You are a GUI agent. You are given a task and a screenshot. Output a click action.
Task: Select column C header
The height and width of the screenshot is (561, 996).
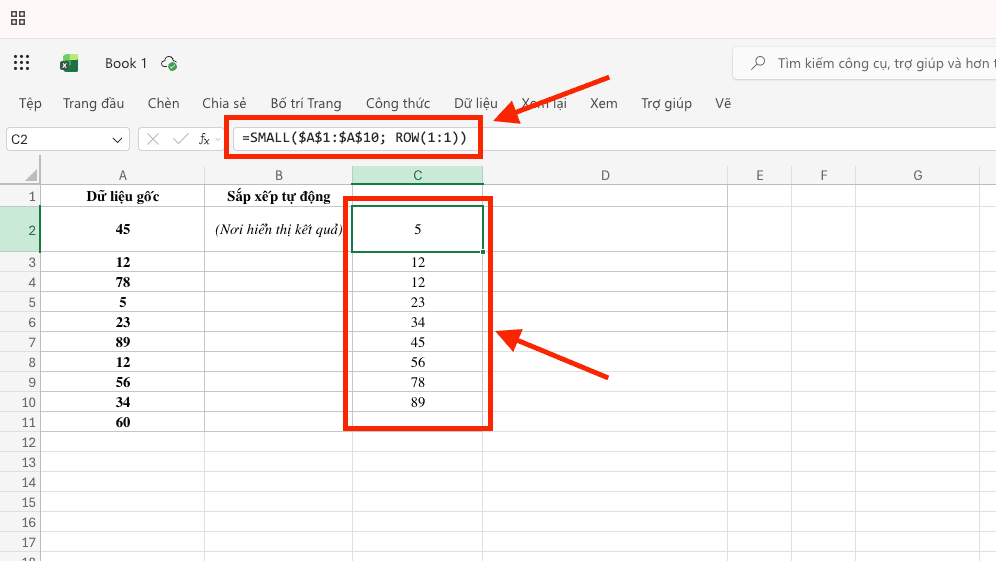pos(417,175)
